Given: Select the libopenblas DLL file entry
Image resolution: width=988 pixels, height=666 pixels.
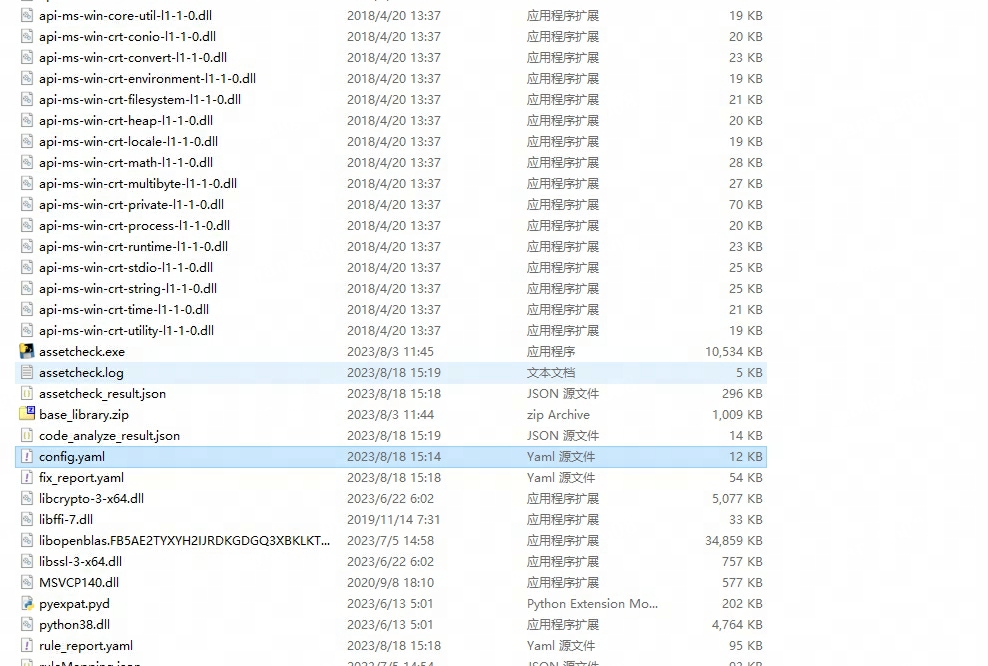Looking at the screenshot, I should click(x=184, y=540).
